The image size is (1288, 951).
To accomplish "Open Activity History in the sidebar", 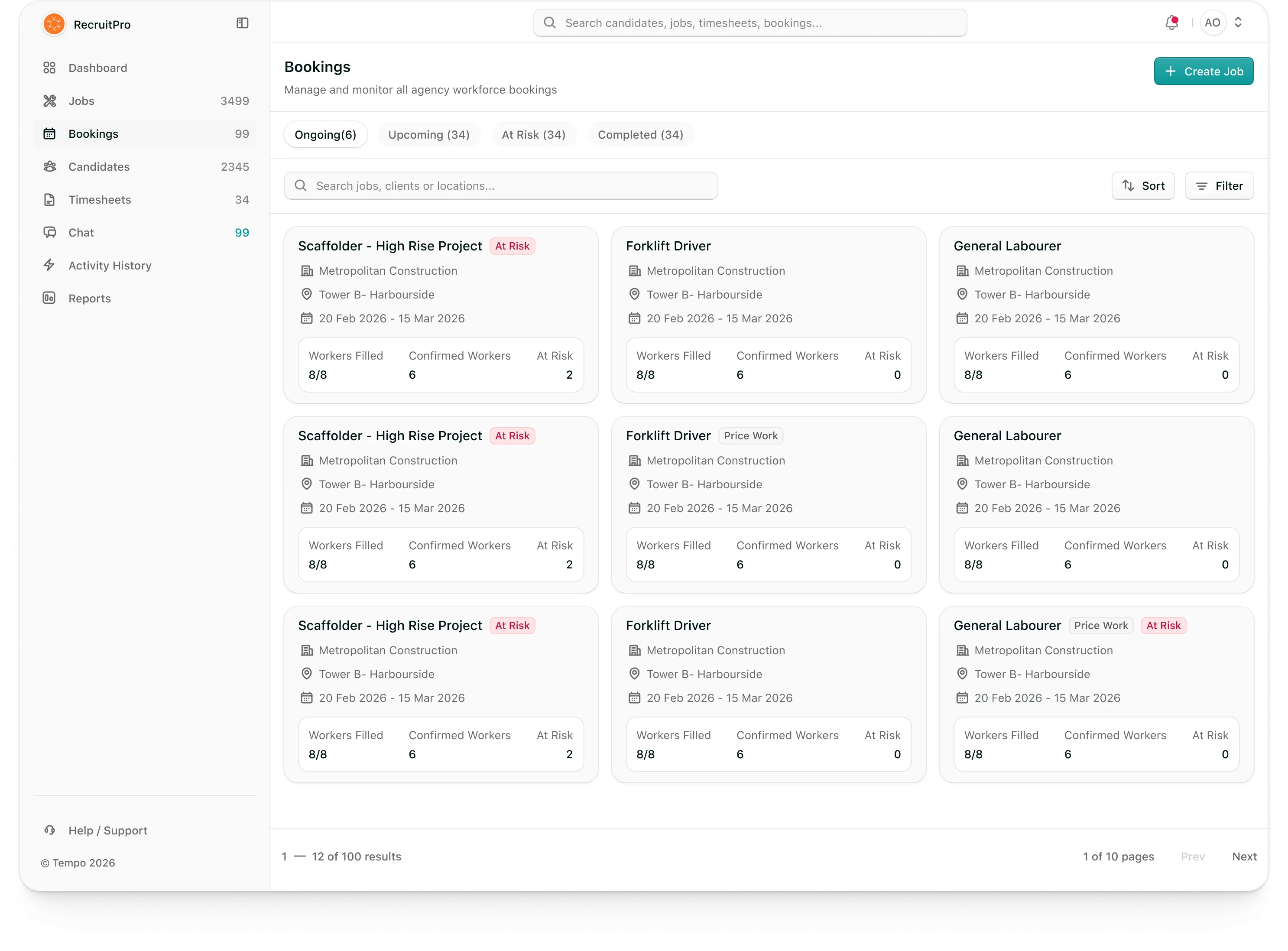I will 145,266.
